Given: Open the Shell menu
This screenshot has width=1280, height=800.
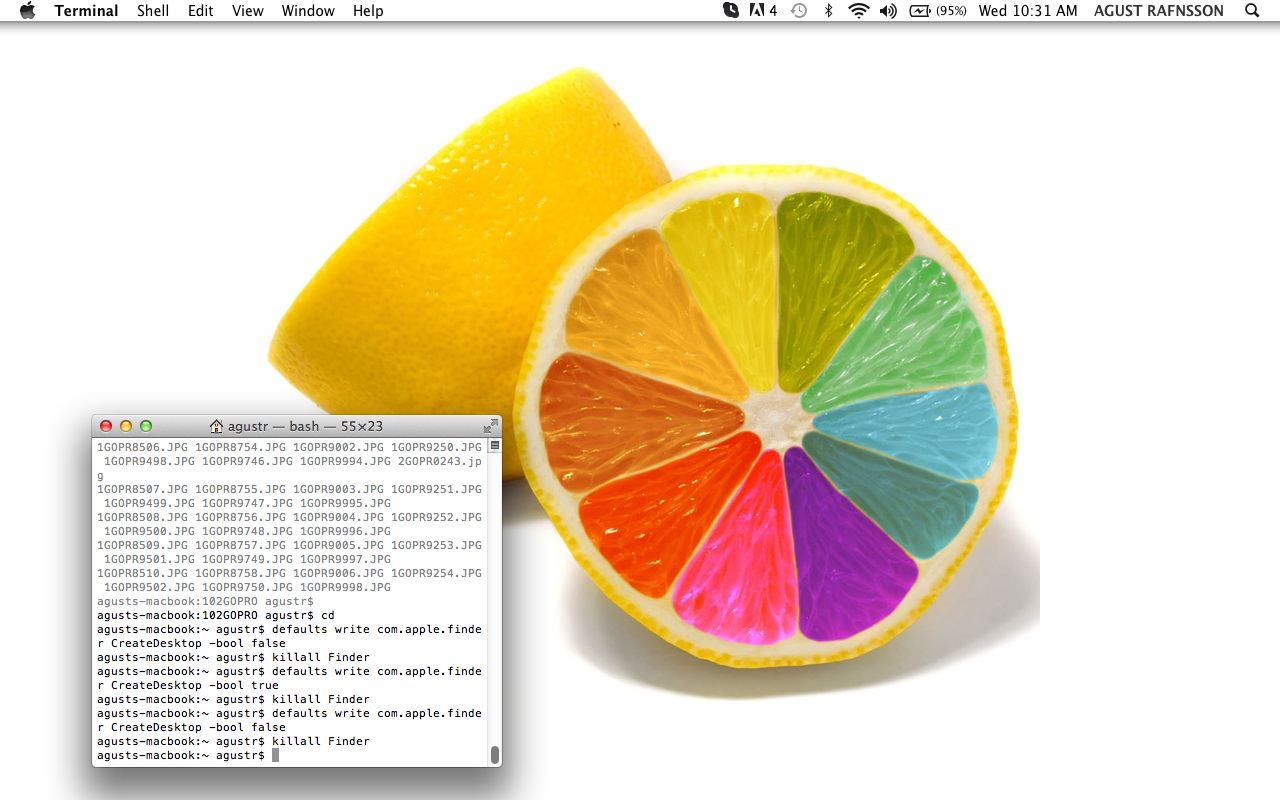Looking at the screenshot, I should pos(153,11).
